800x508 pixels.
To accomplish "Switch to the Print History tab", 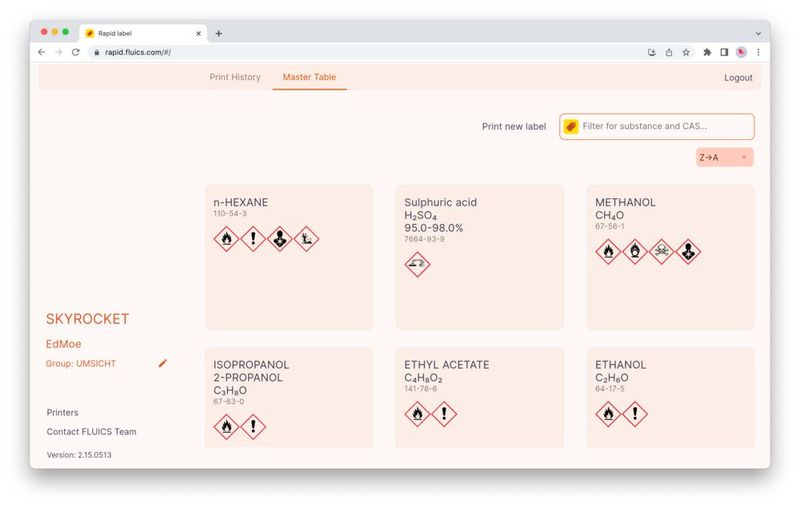I will (x=235, y=77).
